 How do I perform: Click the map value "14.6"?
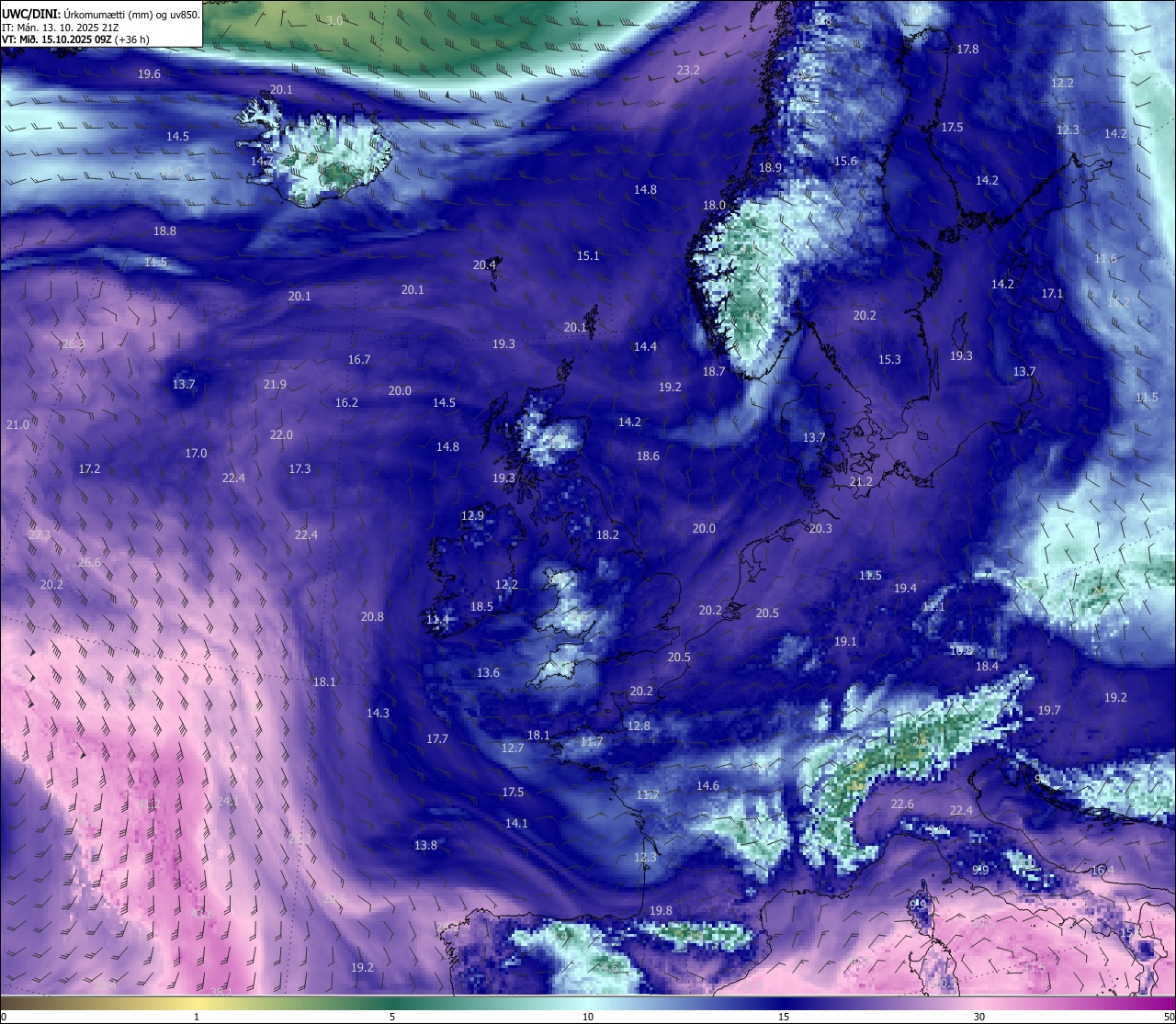coord(707,786)
